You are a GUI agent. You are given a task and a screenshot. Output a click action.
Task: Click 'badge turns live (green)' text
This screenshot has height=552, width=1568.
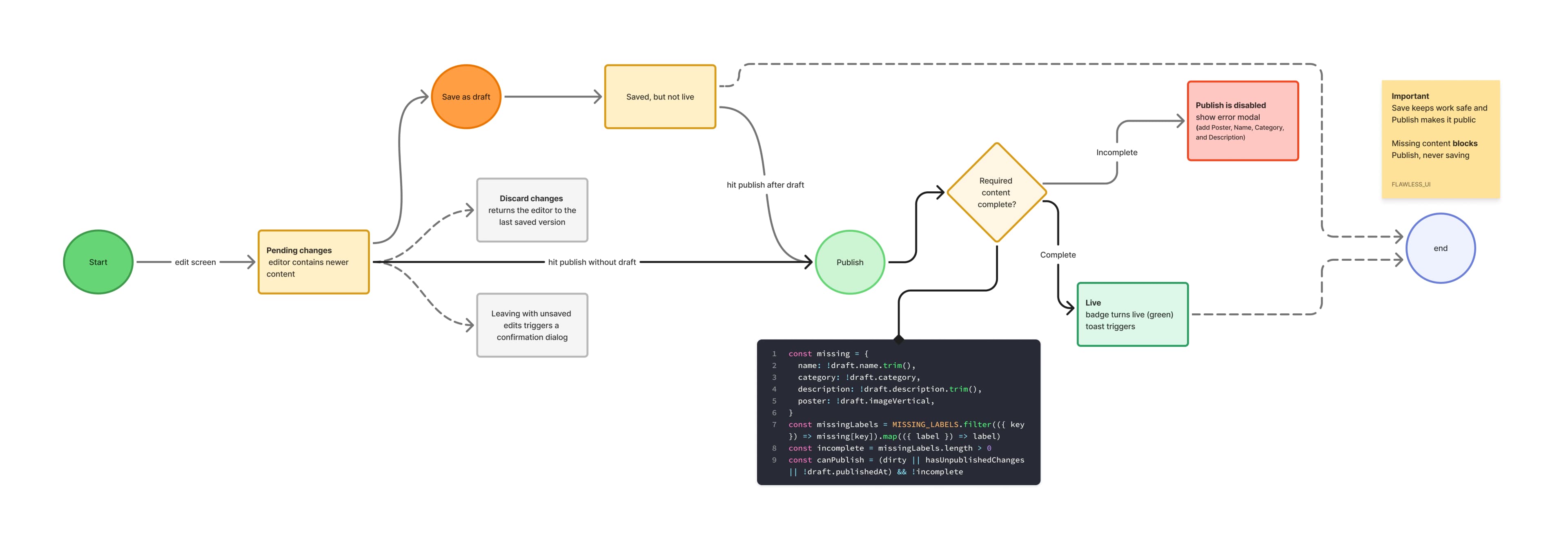point(1129,314)
